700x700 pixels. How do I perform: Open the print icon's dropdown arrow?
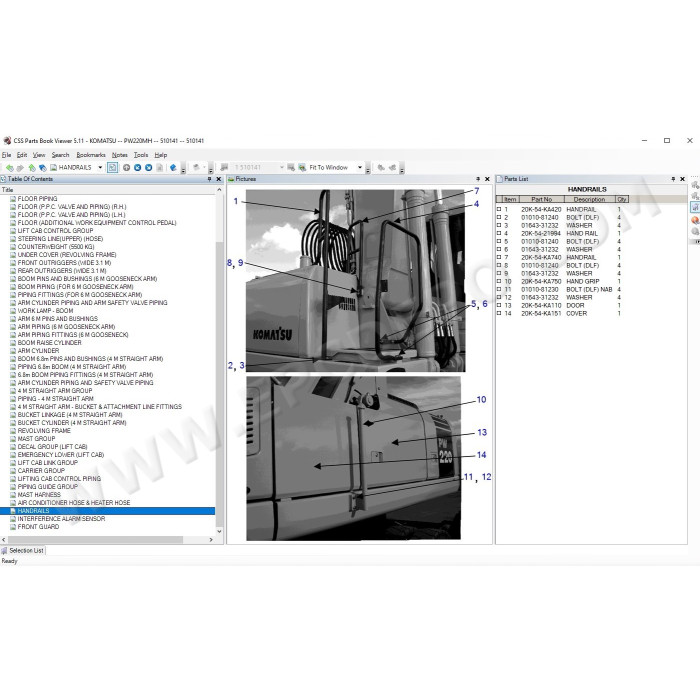204,167
